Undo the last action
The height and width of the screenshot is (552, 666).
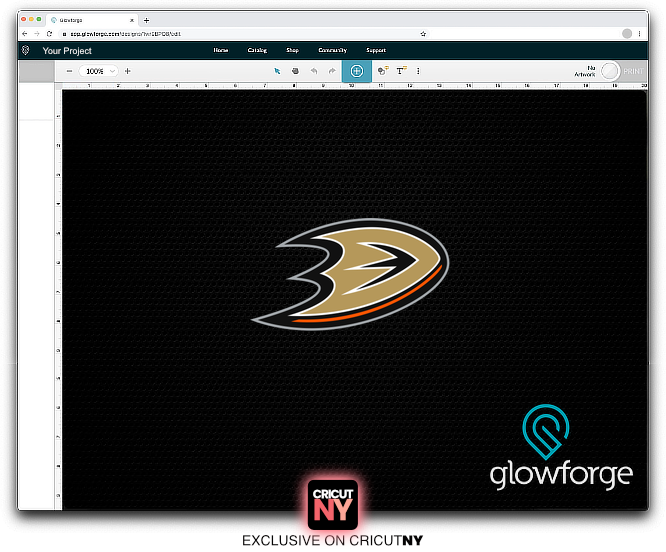coord(314,71)
